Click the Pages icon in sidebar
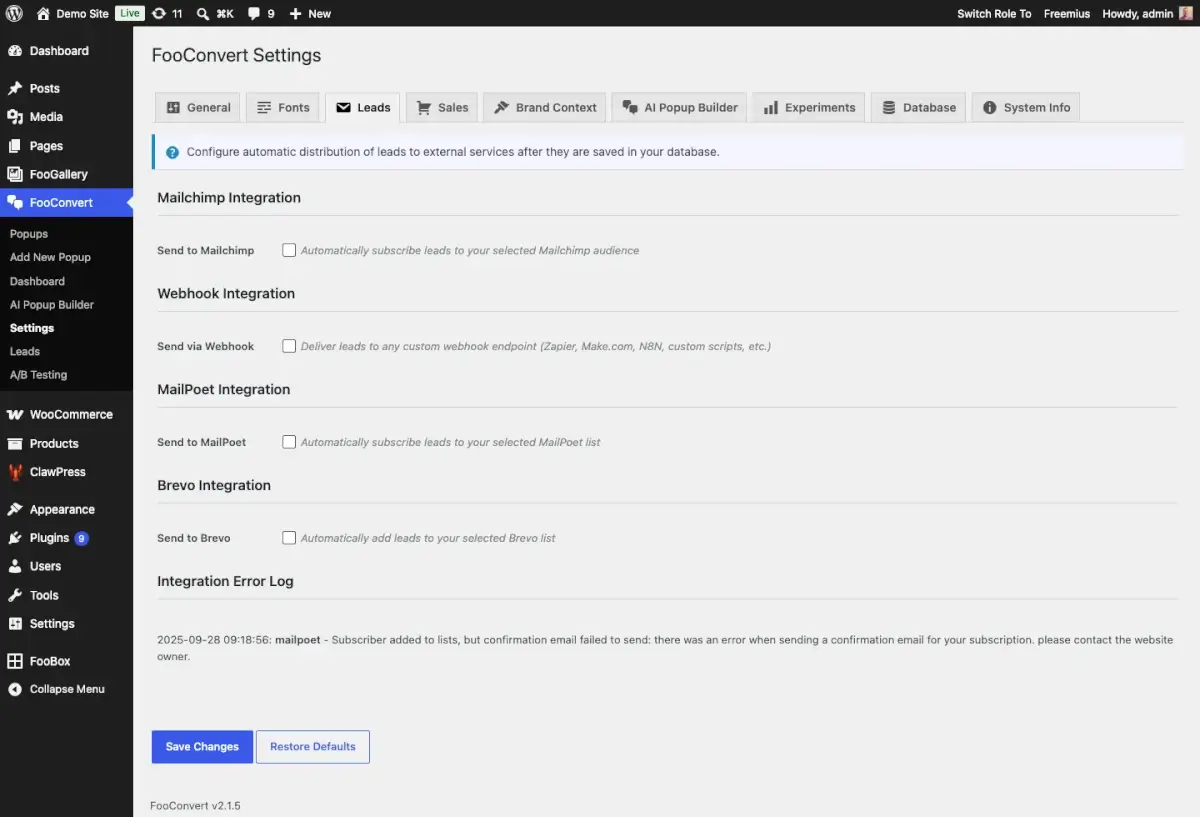The height and width of the screenshot is (817, 1200). pos(15,146)
